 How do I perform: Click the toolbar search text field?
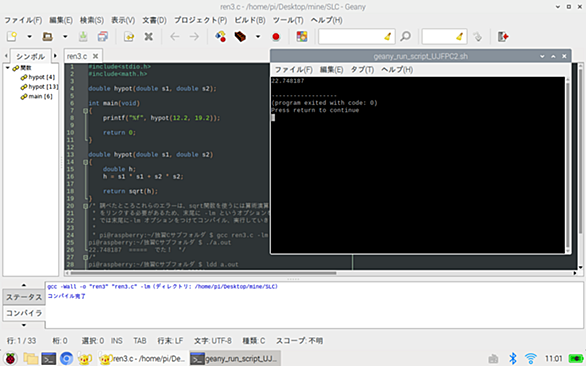pos(350,37)
